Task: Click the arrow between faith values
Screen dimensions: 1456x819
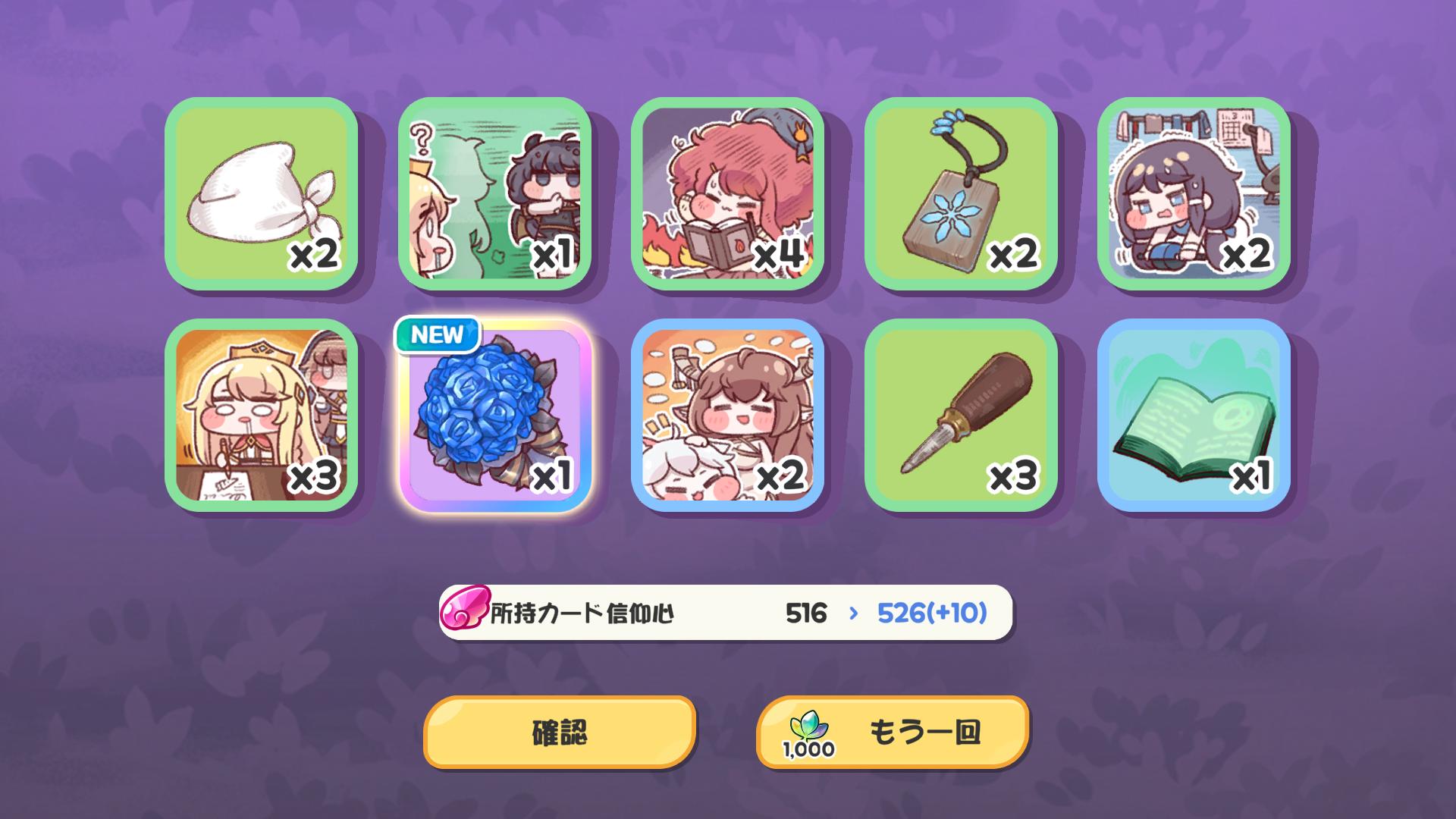Action: (854, 613)
